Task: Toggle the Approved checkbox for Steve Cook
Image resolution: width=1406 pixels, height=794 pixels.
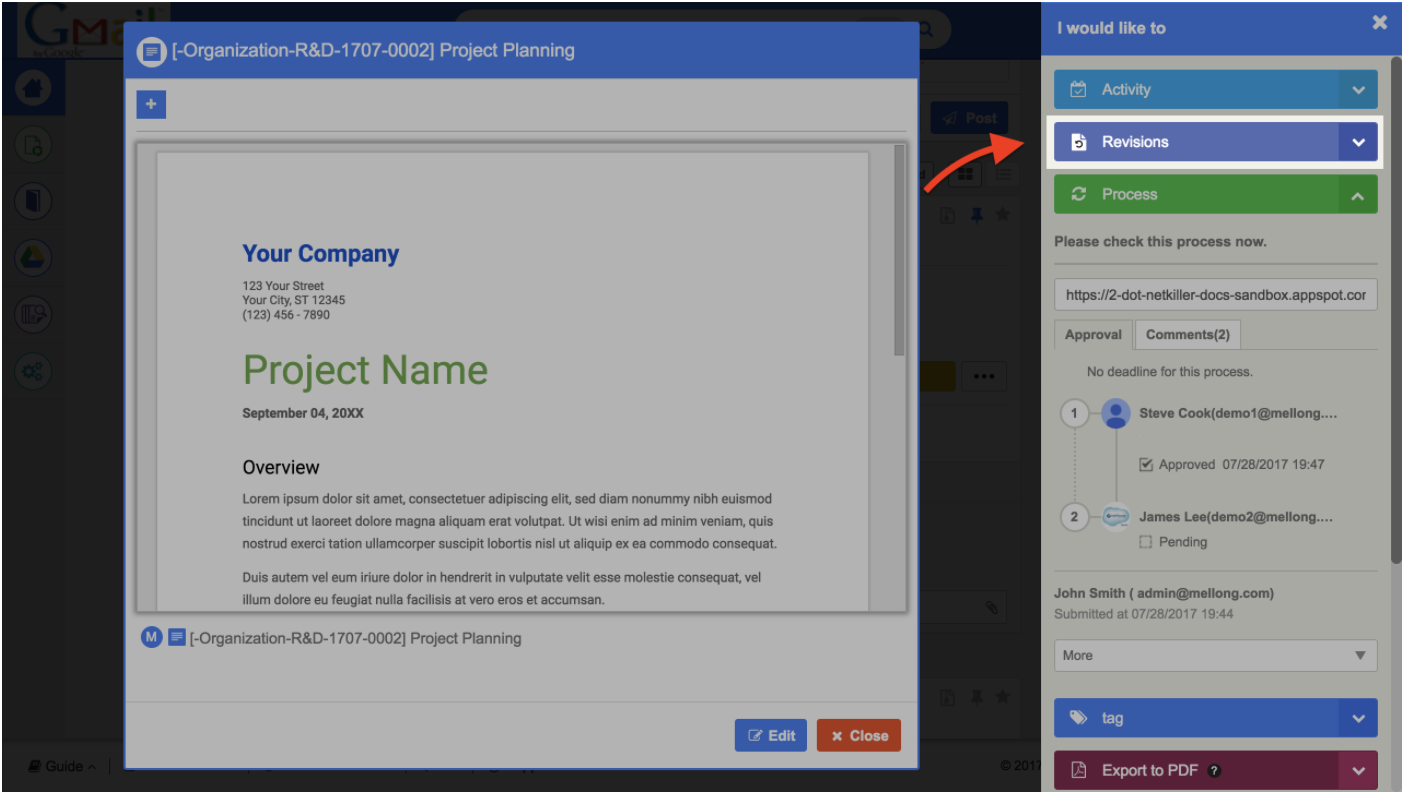Action: pyautogui.click(x=1146, y=465)
